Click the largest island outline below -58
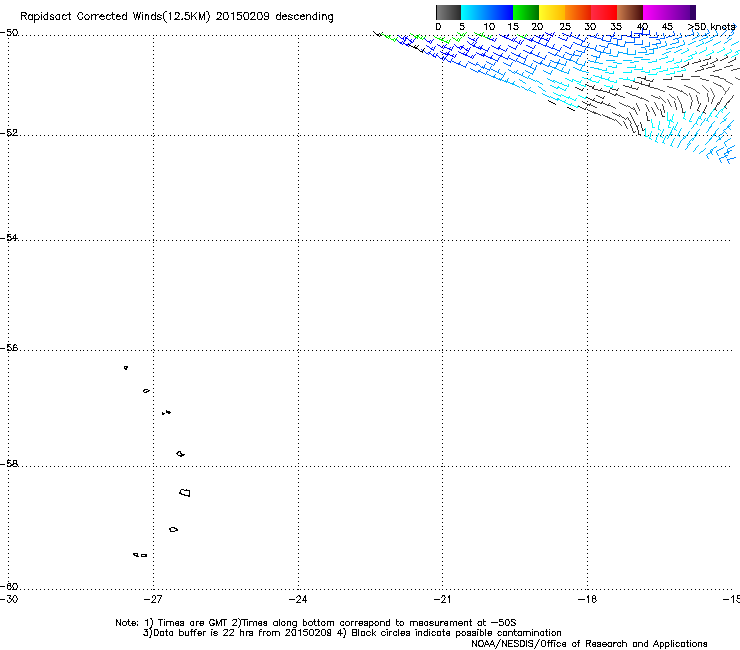Screen dimensions: 740x650 (x=185, y=493)
